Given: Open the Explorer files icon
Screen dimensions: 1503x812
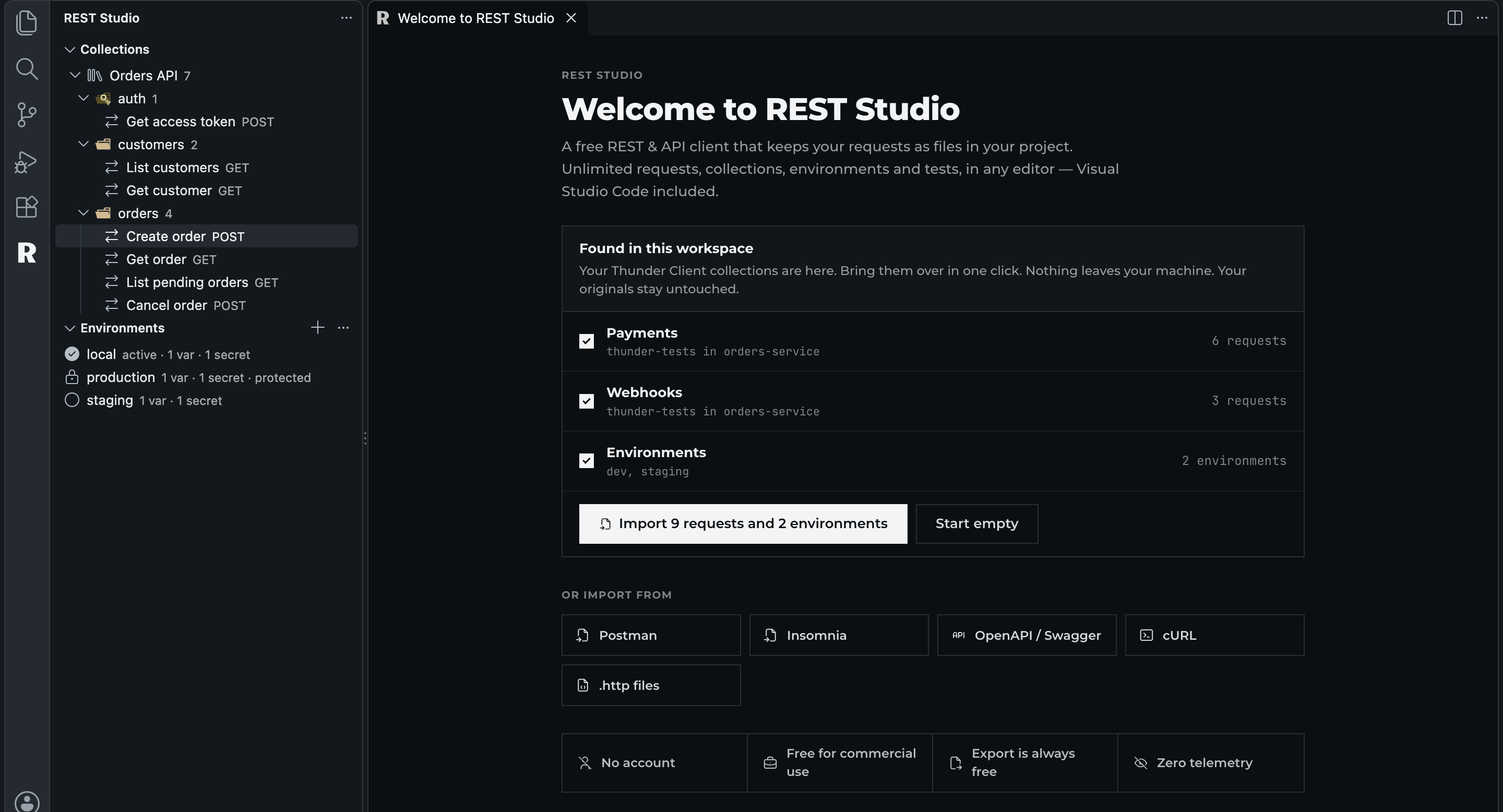Looking at the screenshot, I should pos(26,23).
